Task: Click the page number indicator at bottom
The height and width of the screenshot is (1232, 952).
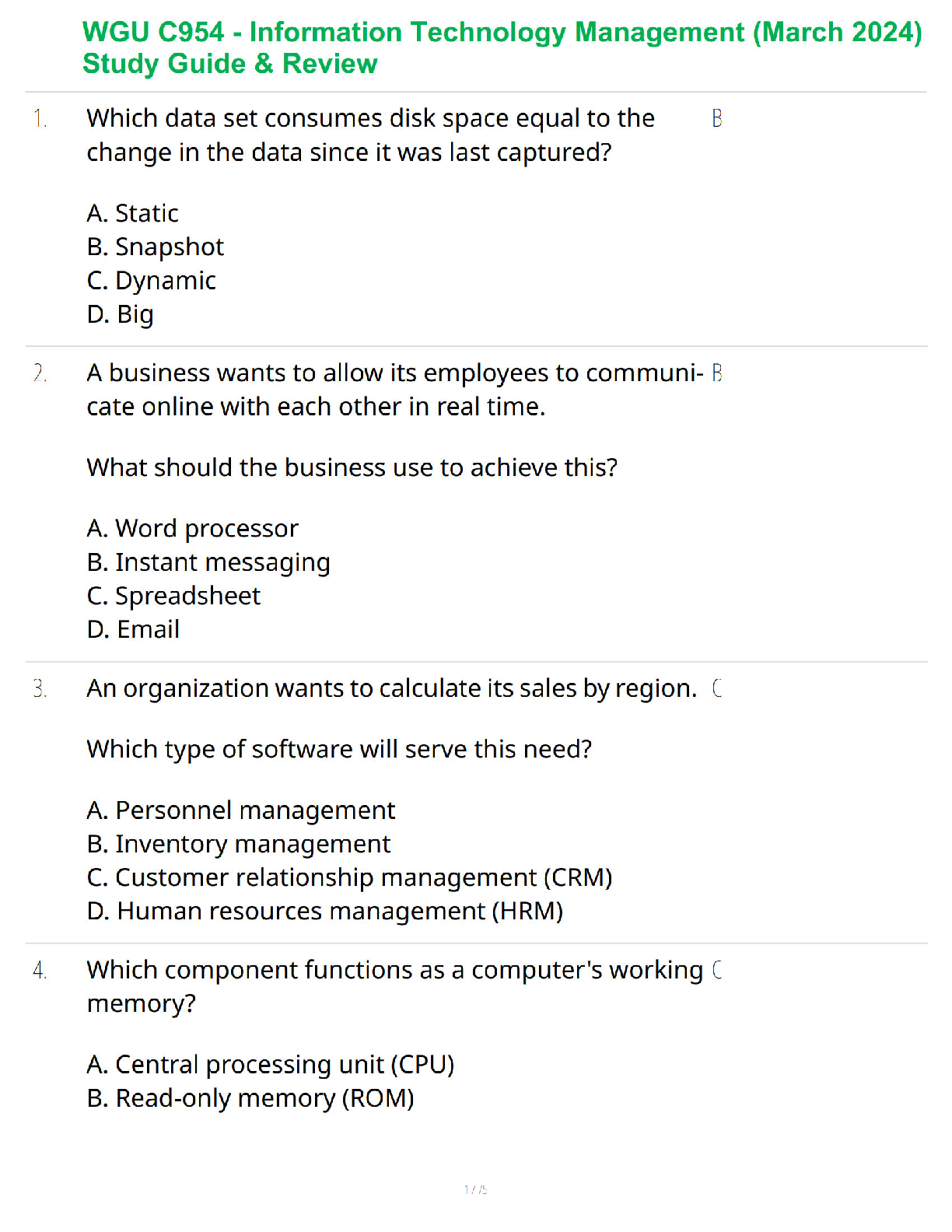Action: (x=475, y=1189)
